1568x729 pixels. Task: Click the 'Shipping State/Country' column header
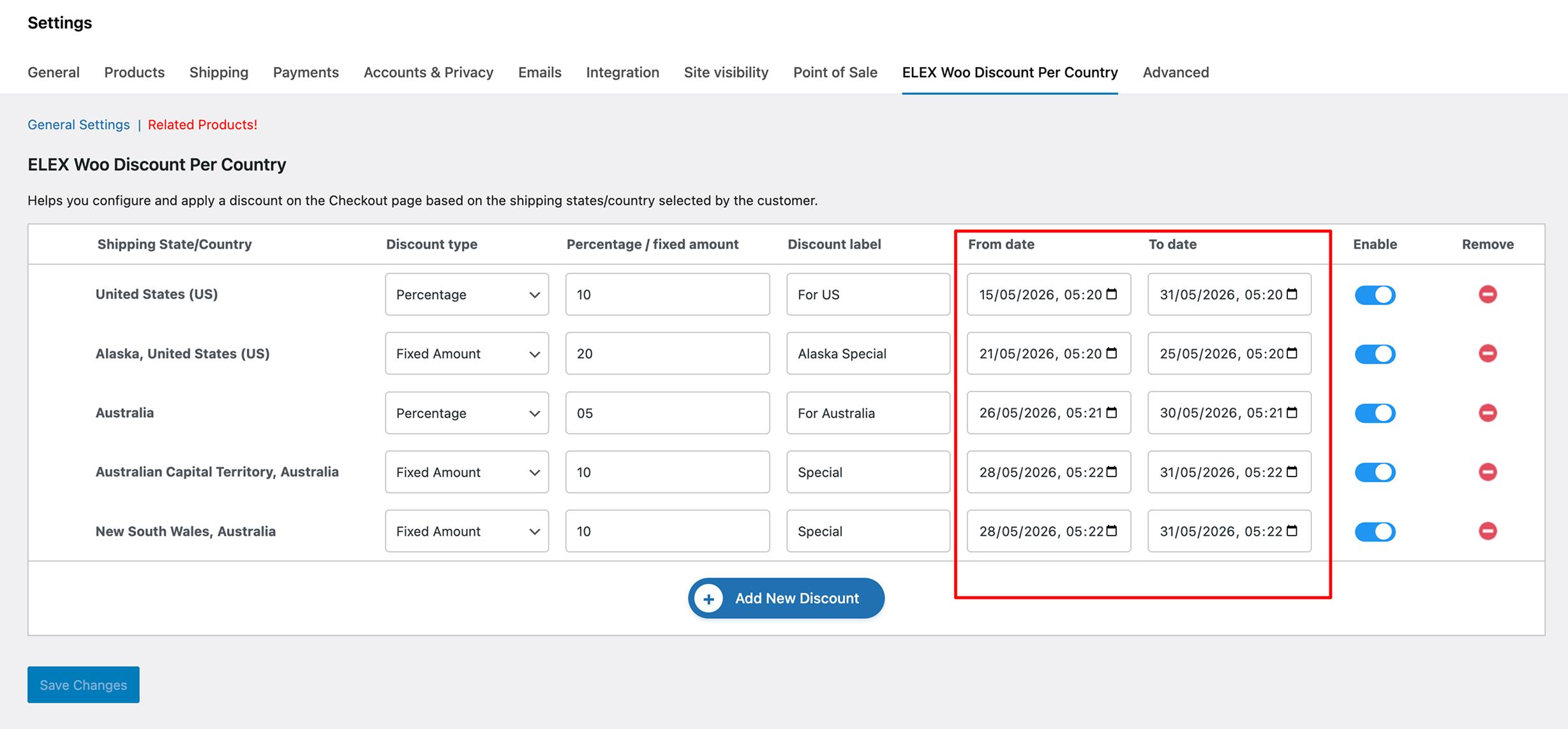[x=174, y=244]
